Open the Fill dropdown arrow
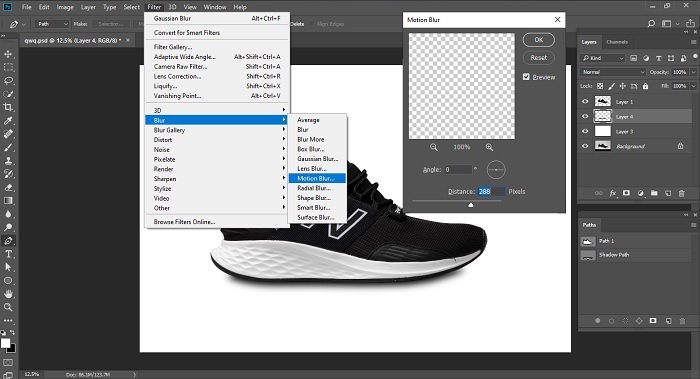Viewport: 700px width, 379px height. click(x=693, y=86)
